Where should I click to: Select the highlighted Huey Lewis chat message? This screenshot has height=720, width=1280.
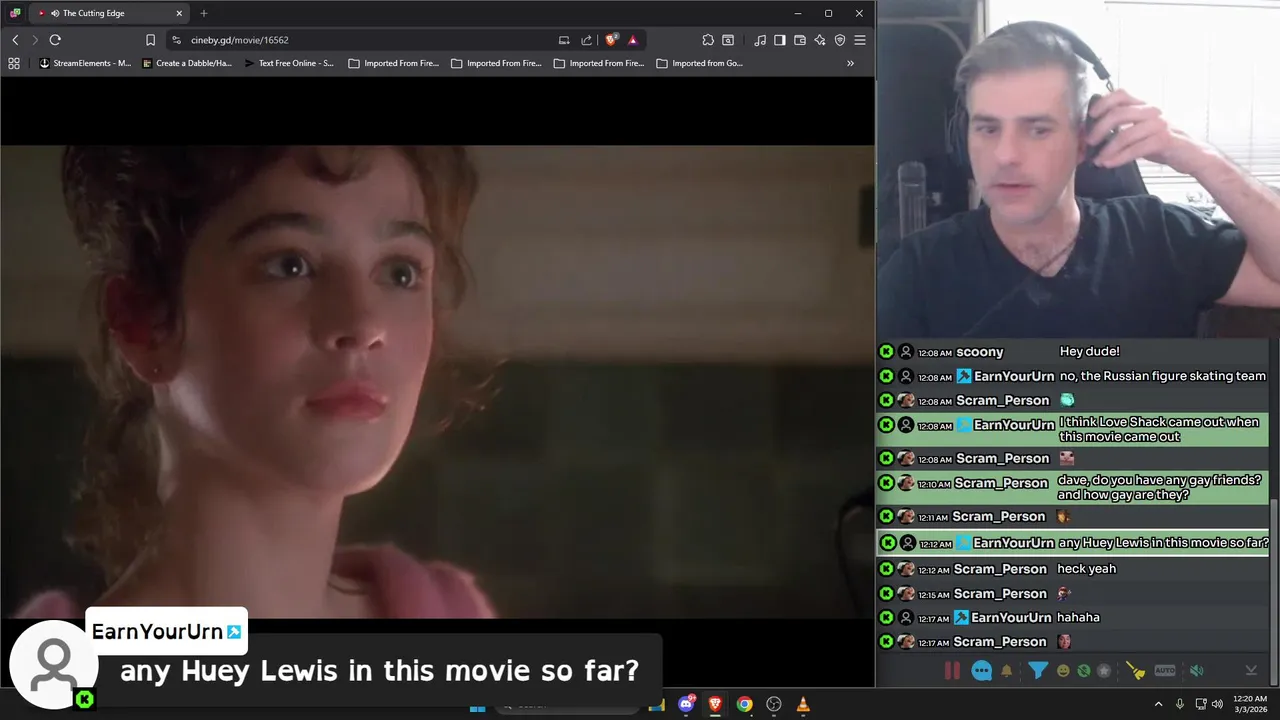pyautogui.click(x=1072, y=543)
